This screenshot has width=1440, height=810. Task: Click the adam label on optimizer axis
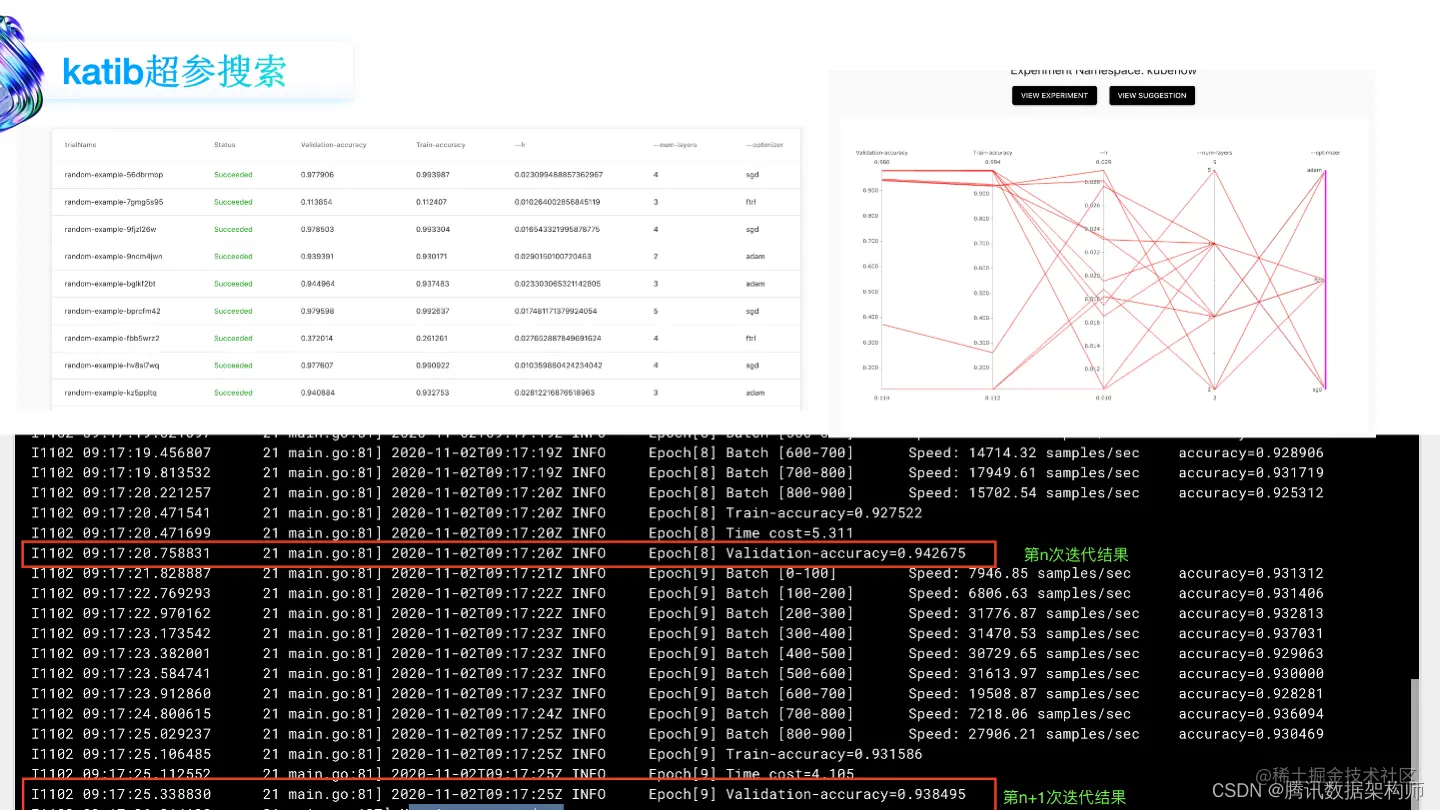point(1314,170)
